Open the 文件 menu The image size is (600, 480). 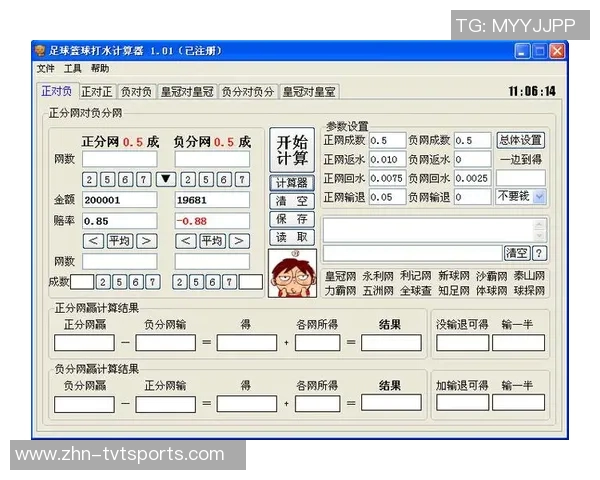[46, 69]
